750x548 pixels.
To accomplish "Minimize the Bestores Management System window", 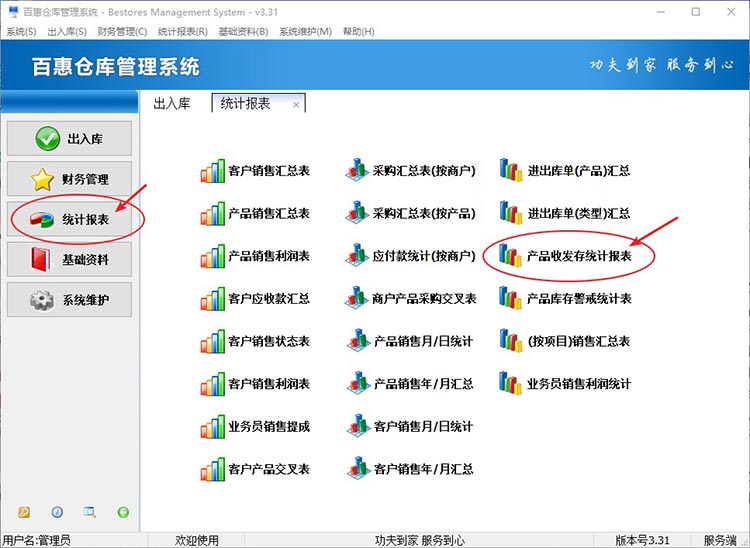I will (661, 12).
